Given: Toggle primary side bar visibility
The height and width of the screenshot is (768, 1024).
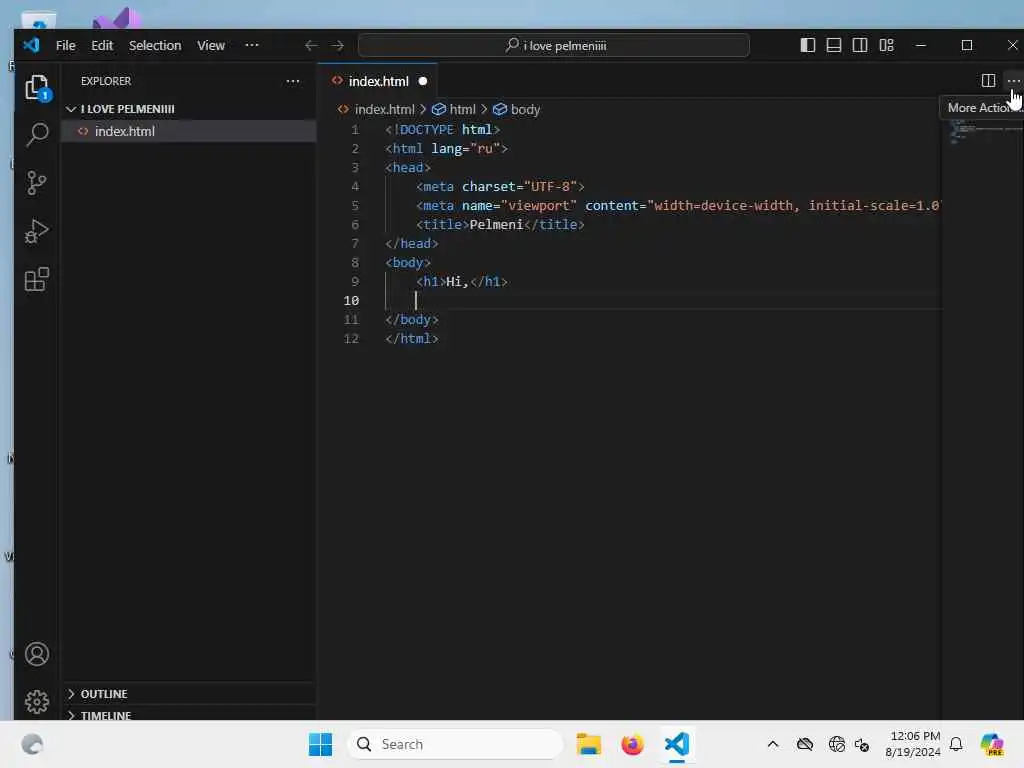Looking at the screenshot, I should click(808, 45).
